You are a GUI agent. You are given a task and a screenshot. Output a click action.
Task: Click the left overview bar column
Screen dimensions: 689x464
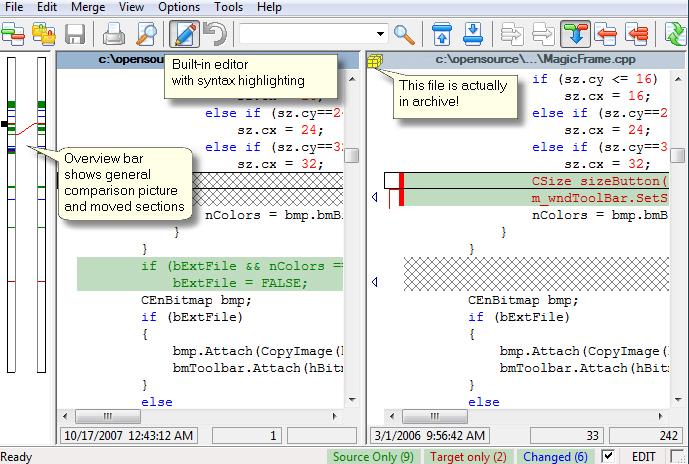(11, 215)
